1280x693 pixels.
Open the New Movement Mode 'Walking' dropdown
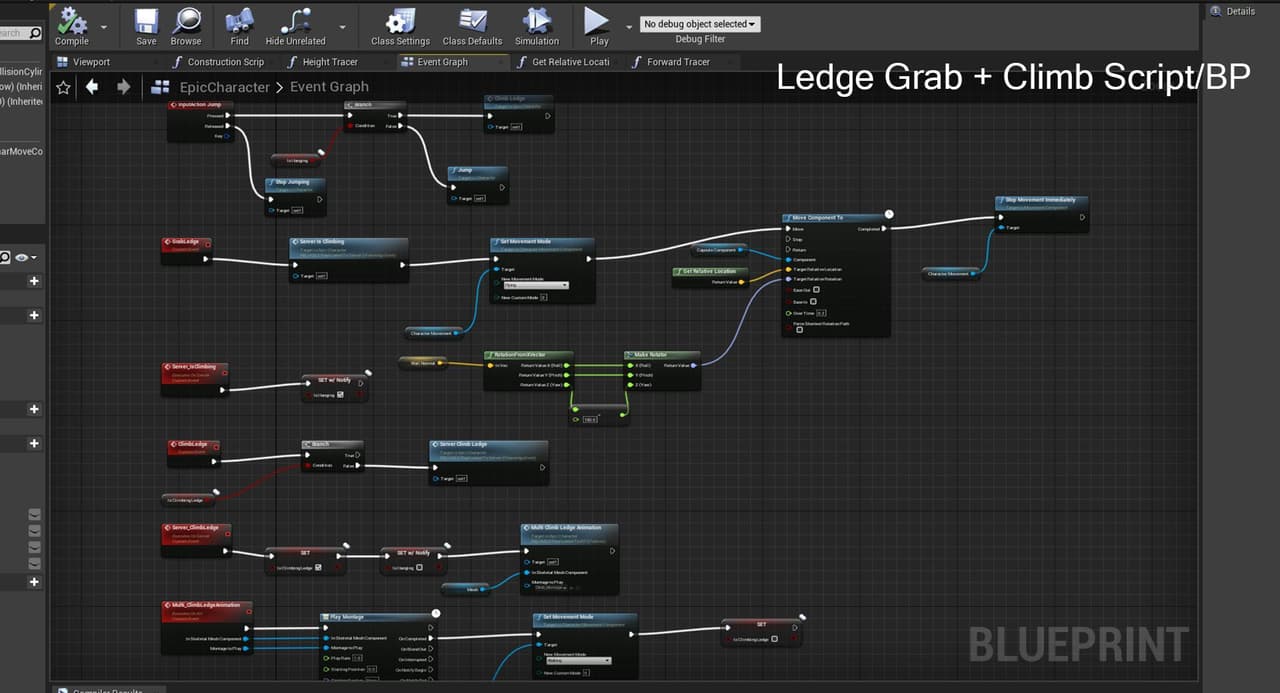coord(579,660)
